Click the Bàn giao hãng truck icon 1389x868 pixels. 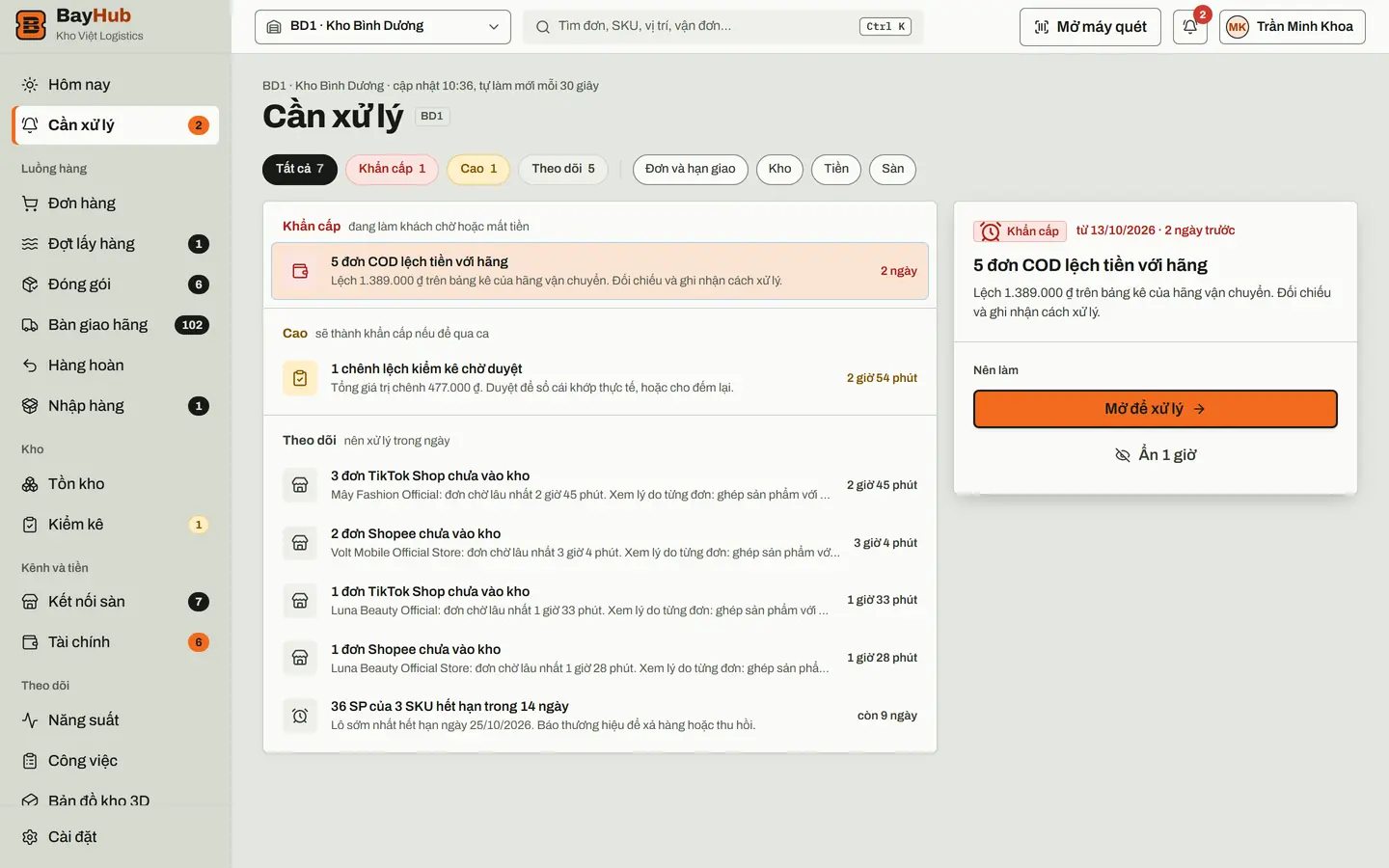pos(30,325)
